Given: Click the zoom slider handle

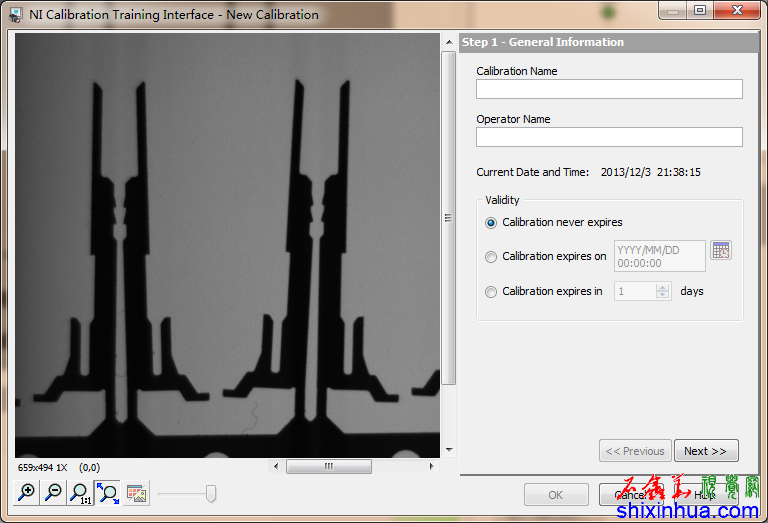Looking at the screenshot, I should [211, 493].
